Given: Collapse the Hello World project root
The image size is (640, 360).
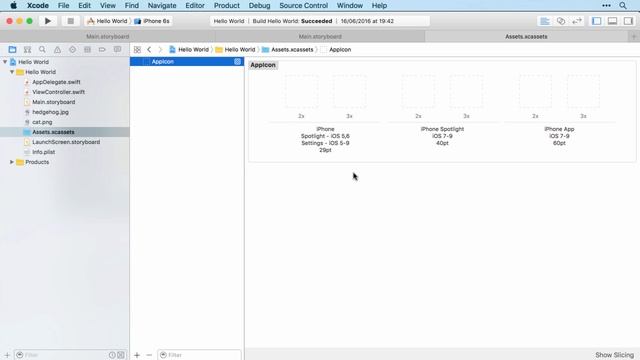Looking at the screenshot, I should tap(5, 62).
